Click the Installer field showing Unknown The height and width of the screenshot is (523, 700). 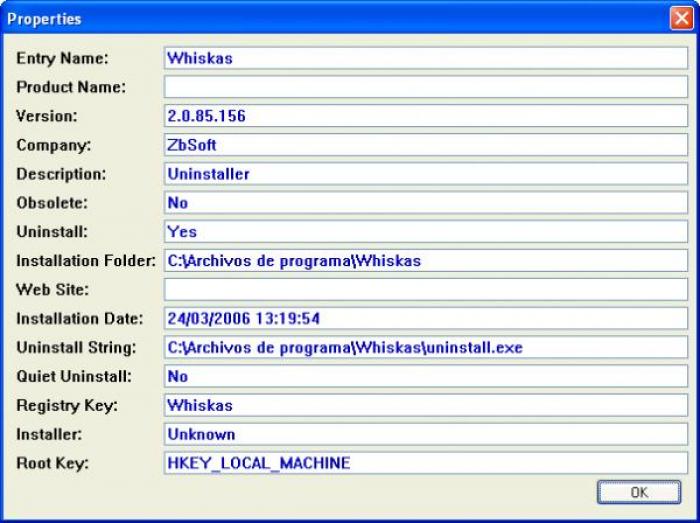point(425,434)
